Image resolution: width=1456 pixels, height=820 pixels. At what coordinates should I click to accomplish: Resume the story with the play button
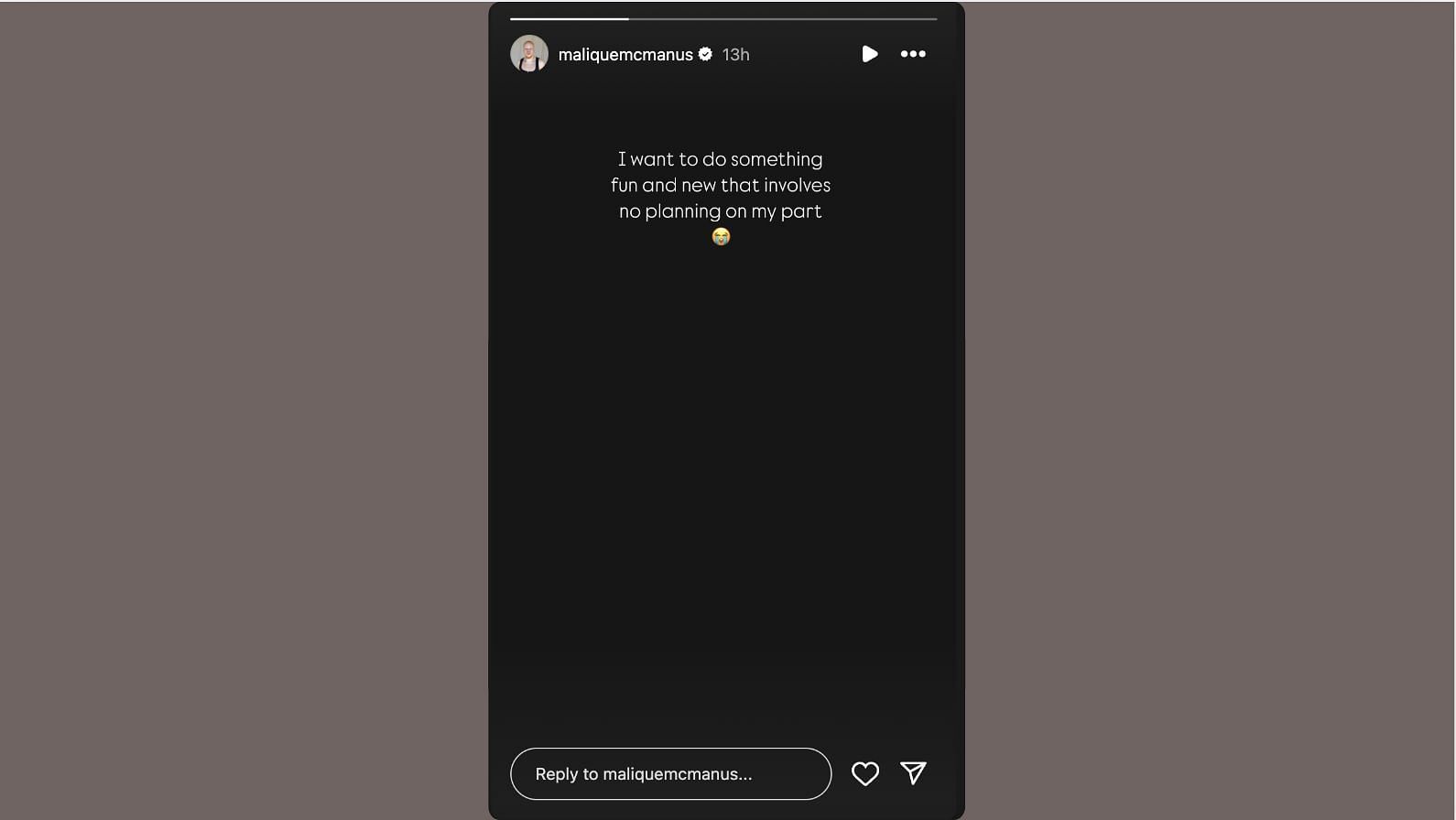tap(869, 54)
